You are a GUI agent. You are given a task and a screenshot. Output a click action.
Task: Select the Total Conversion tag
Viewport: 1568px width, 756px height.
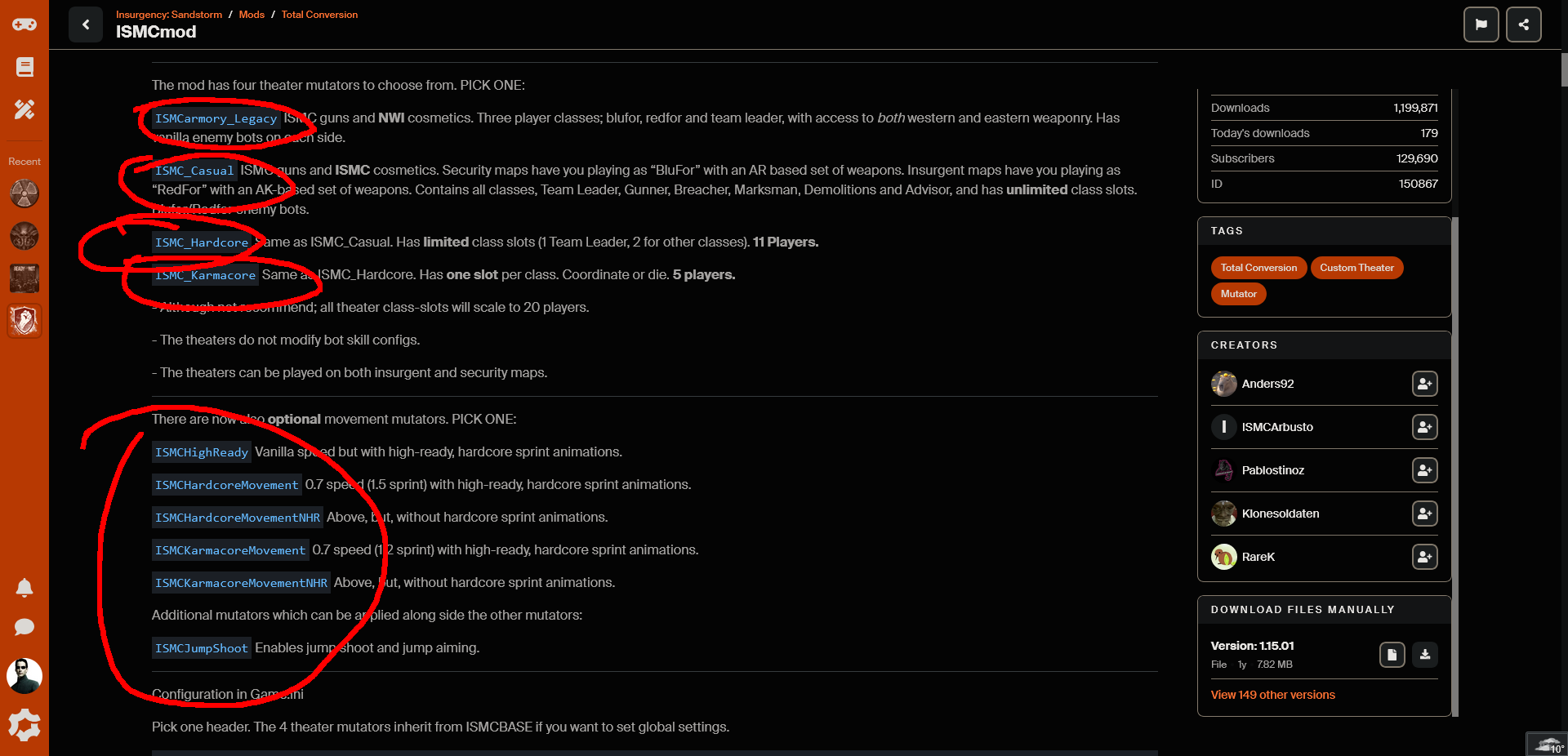point(1258,268)
